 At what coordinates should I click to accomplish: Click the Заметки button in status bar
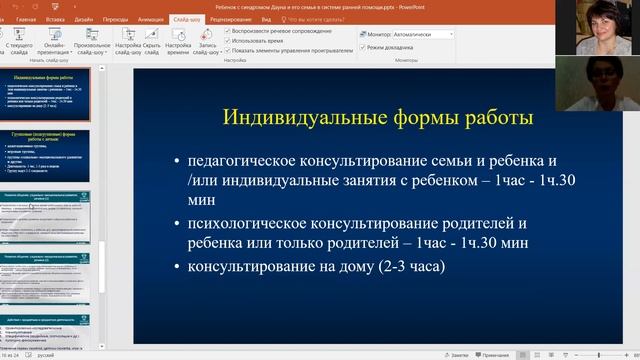456,355
